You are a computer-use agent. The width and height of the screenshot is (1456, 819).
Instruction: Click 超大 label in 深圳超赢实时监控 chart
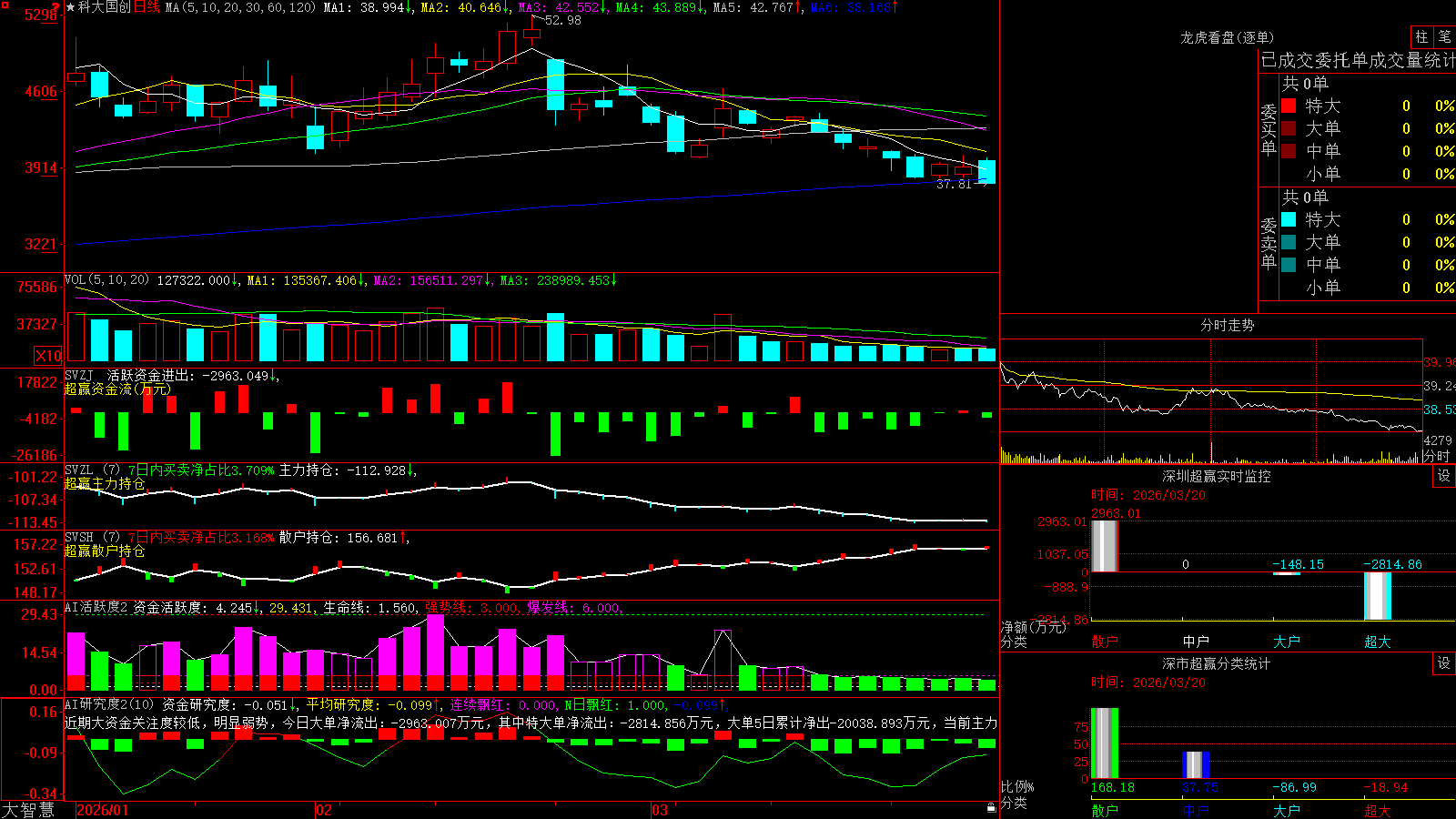pyautogui.click(x=1378, y=642)
